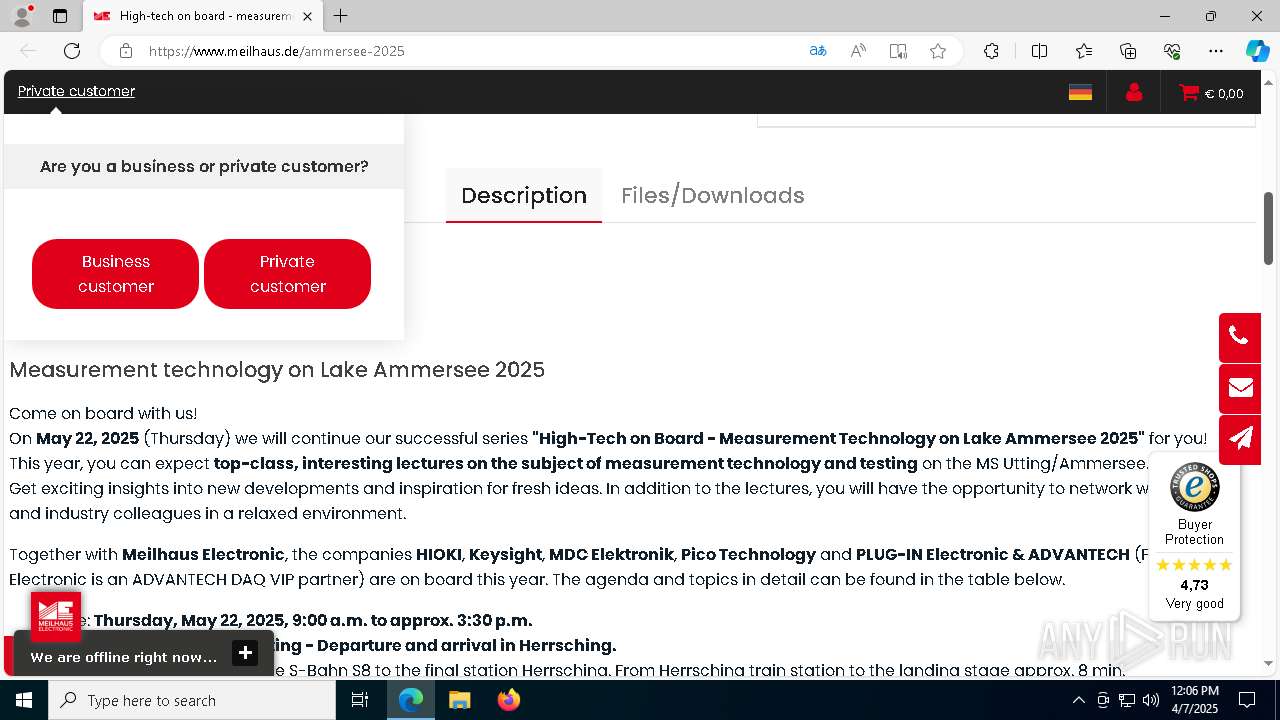The width and height of the screenshot is (1280, 720).
Task: Open the Copilot icon
Action: click(x=1257, y=51)
